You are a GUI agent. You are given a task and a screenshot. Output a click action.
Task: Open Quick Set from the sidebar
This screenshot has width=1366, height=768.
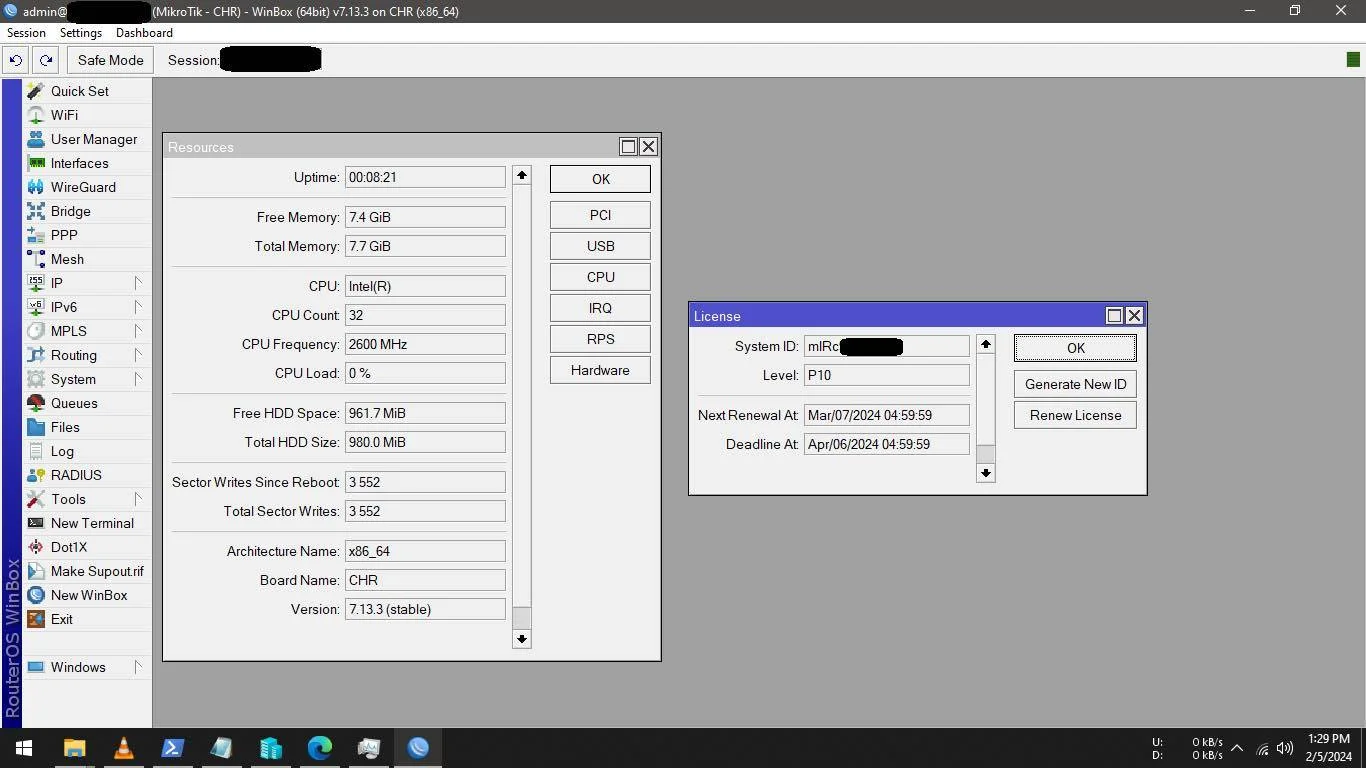[87, 91]
